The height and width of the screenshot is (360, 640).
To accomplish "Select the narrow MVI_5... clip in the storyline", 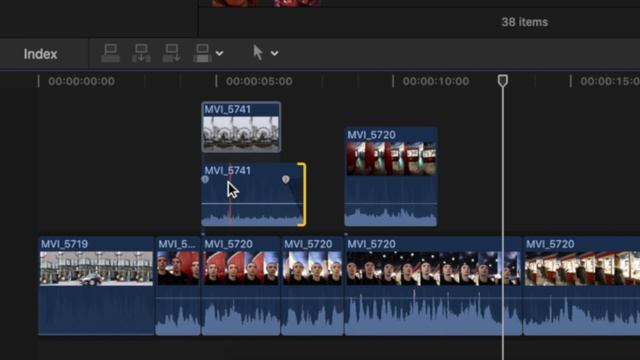I will (x=178, y=286).
